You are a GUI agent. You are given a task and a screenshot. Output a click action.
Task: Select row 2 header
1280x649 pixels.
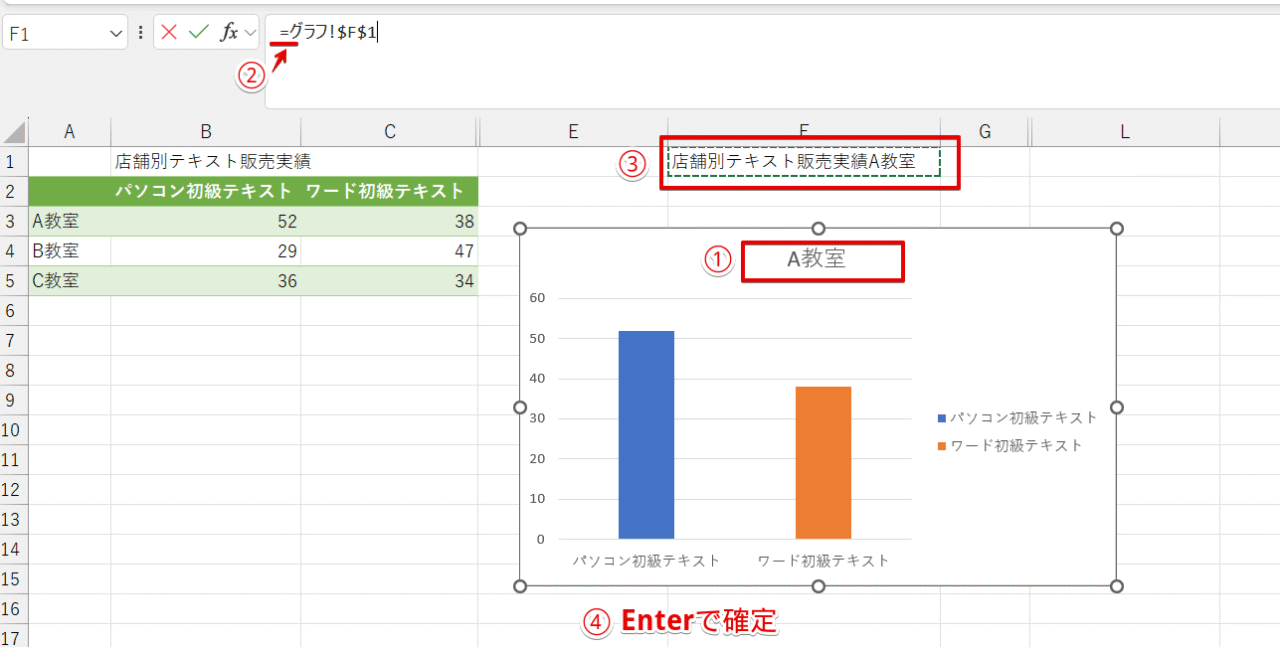(x=14, y=191)
